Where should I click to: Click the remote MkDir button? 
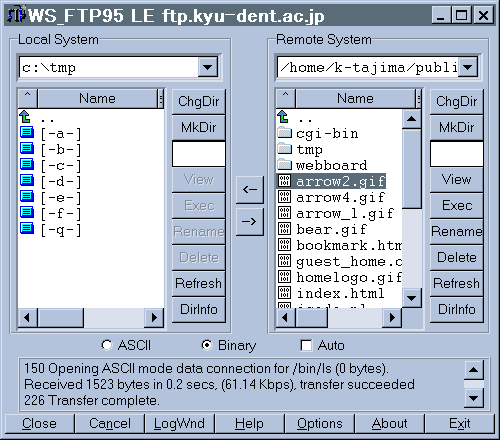coord(457,127)
